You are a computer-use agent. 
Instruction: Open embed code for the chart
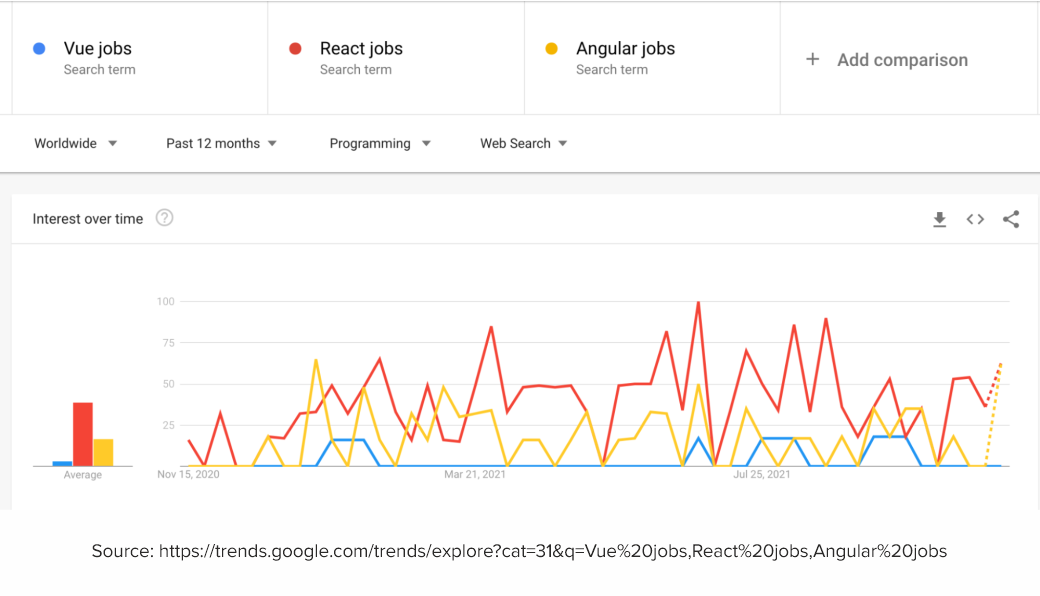click(x=975, y=219)
